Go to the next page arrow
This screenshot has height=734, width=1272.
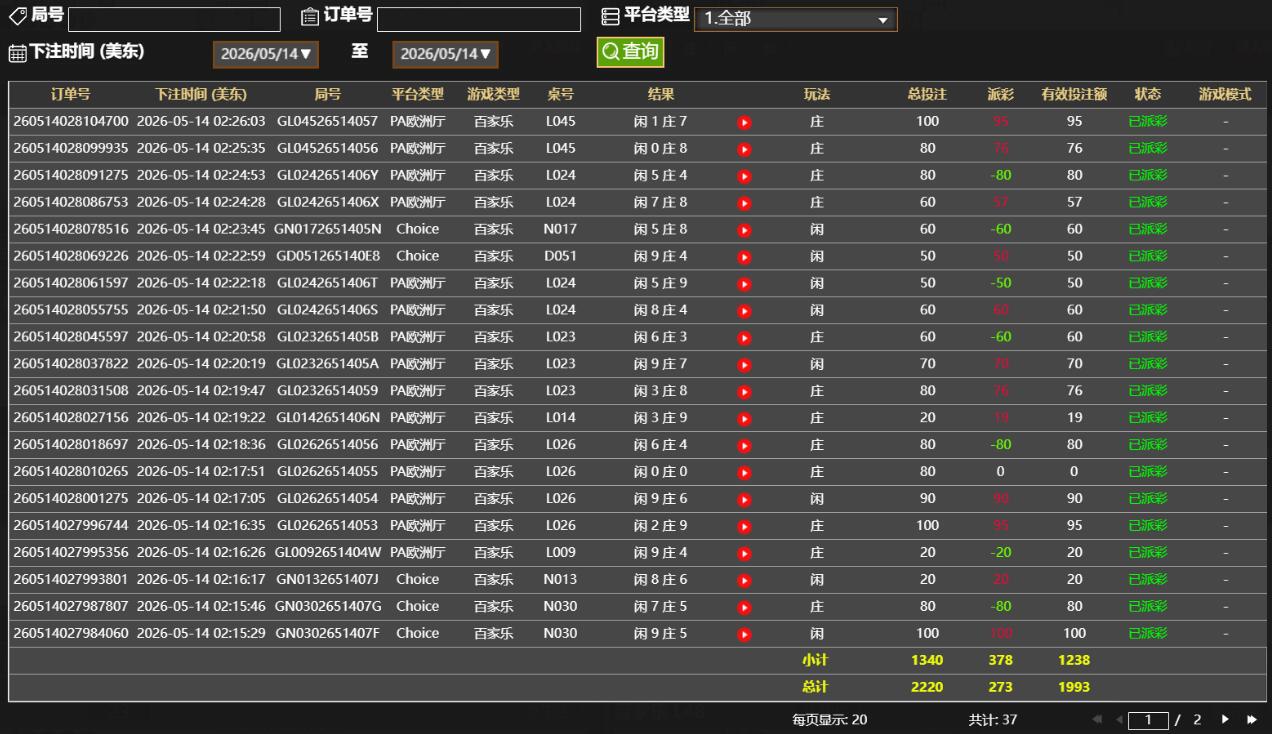[x=1225, y=720]
